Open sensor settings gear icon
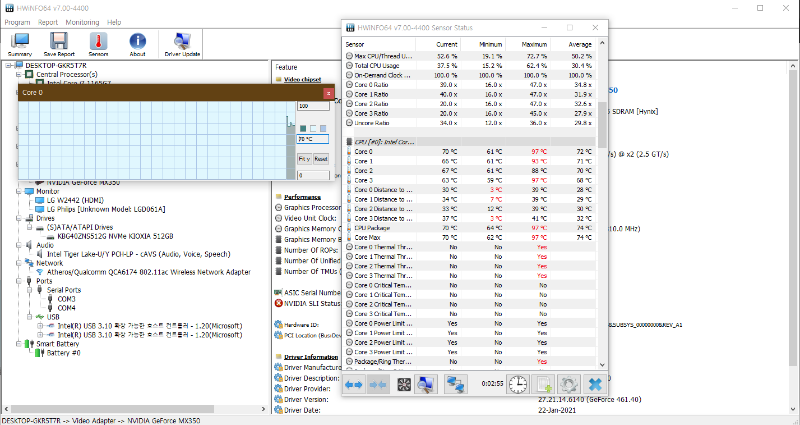The height and width of the screenshot is (425, 800). click(569, 384)
